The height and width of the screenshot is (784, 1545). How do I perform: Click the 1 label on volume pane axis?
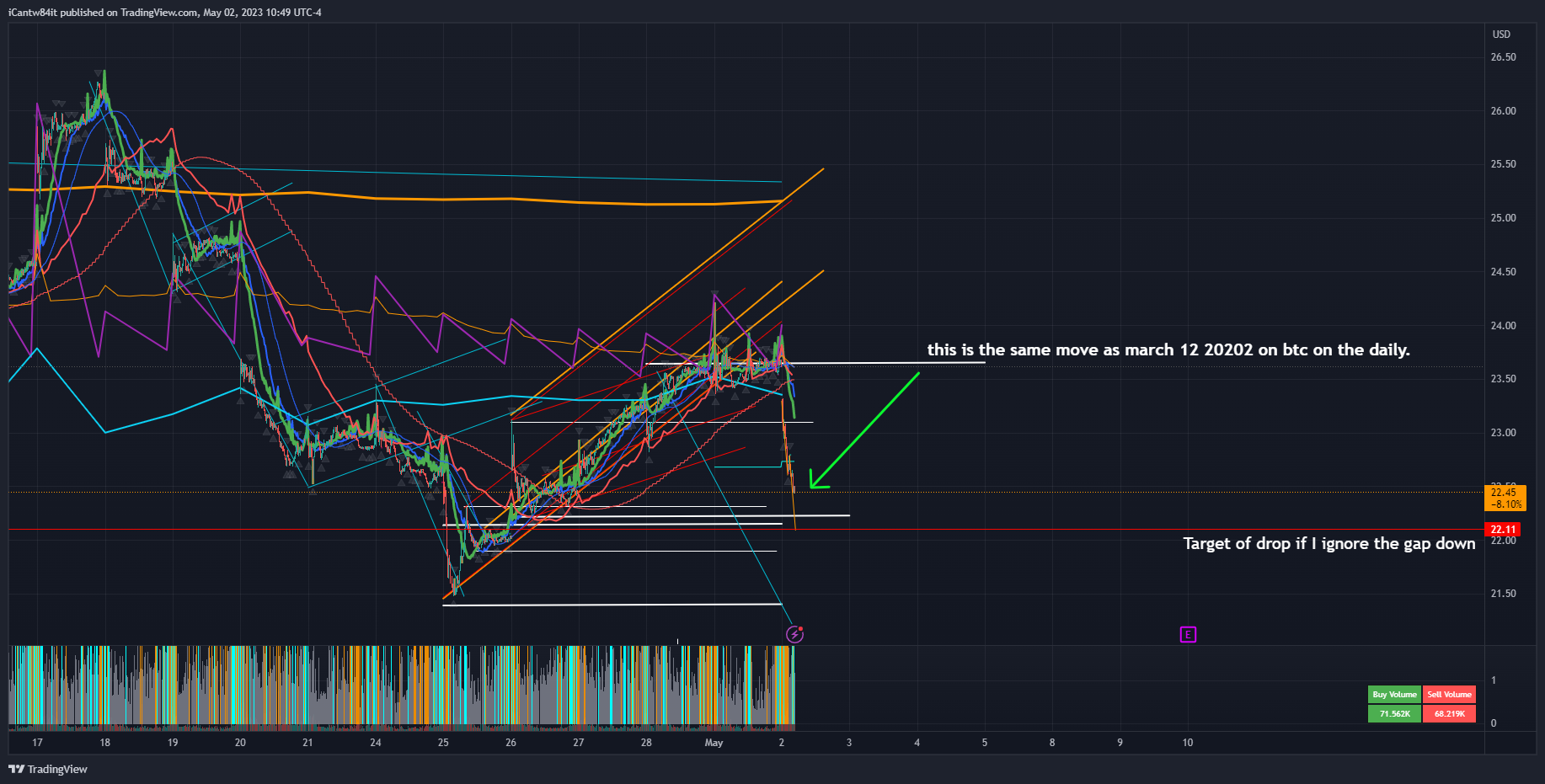point(1494,680)
